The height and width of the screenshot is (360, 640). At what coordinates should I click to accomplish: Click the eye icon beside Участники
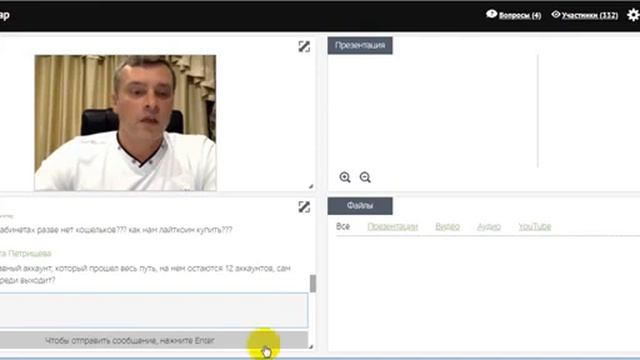556,14
